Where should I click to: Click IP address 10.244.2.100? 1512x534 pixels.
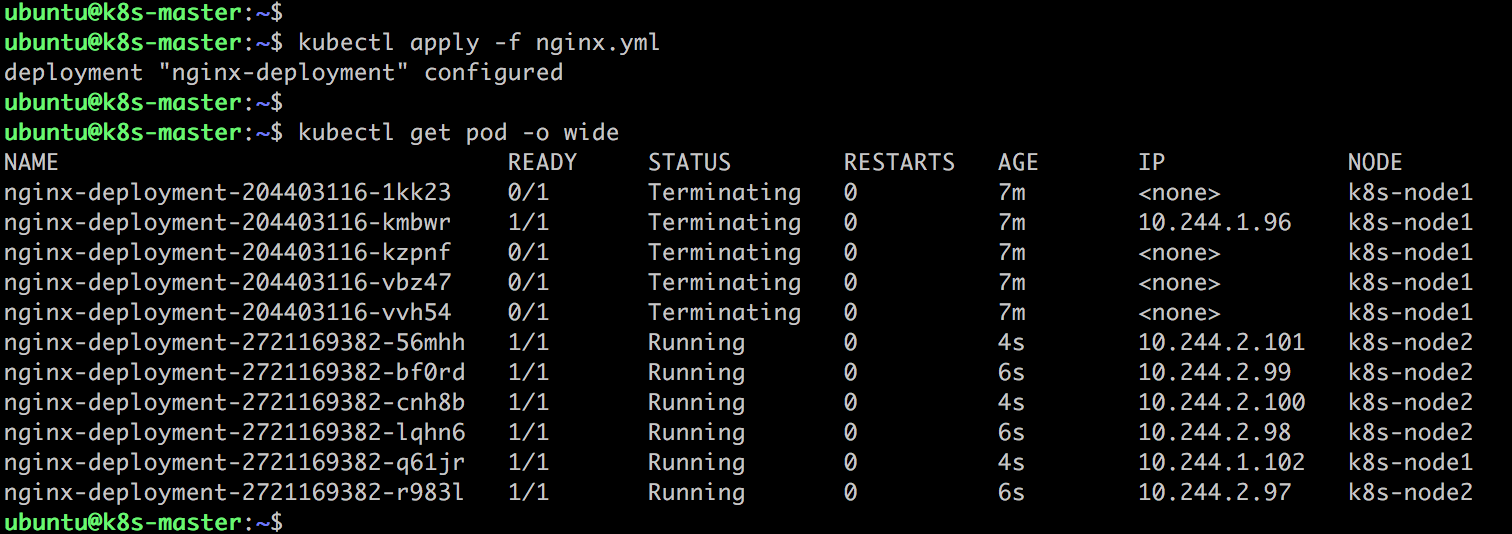coord(1221,402)
